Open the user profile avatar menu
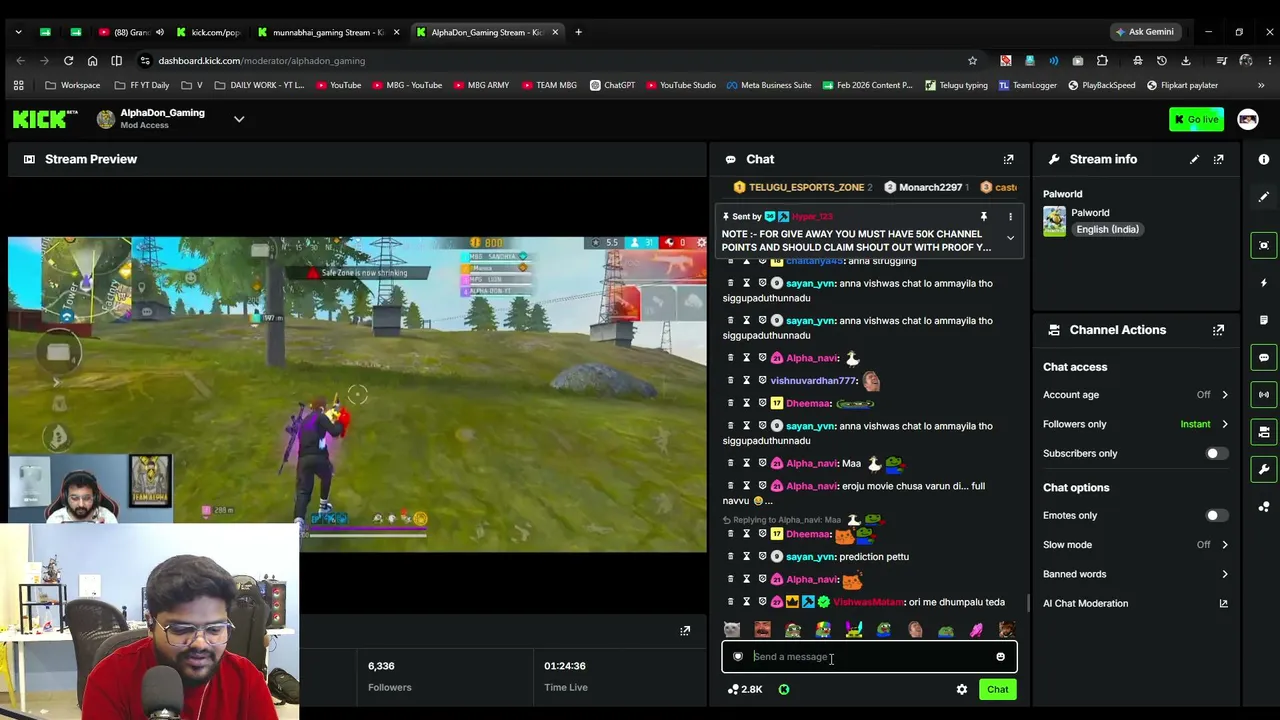Screen dimensions: 1280x720 tap(1248, 120)
